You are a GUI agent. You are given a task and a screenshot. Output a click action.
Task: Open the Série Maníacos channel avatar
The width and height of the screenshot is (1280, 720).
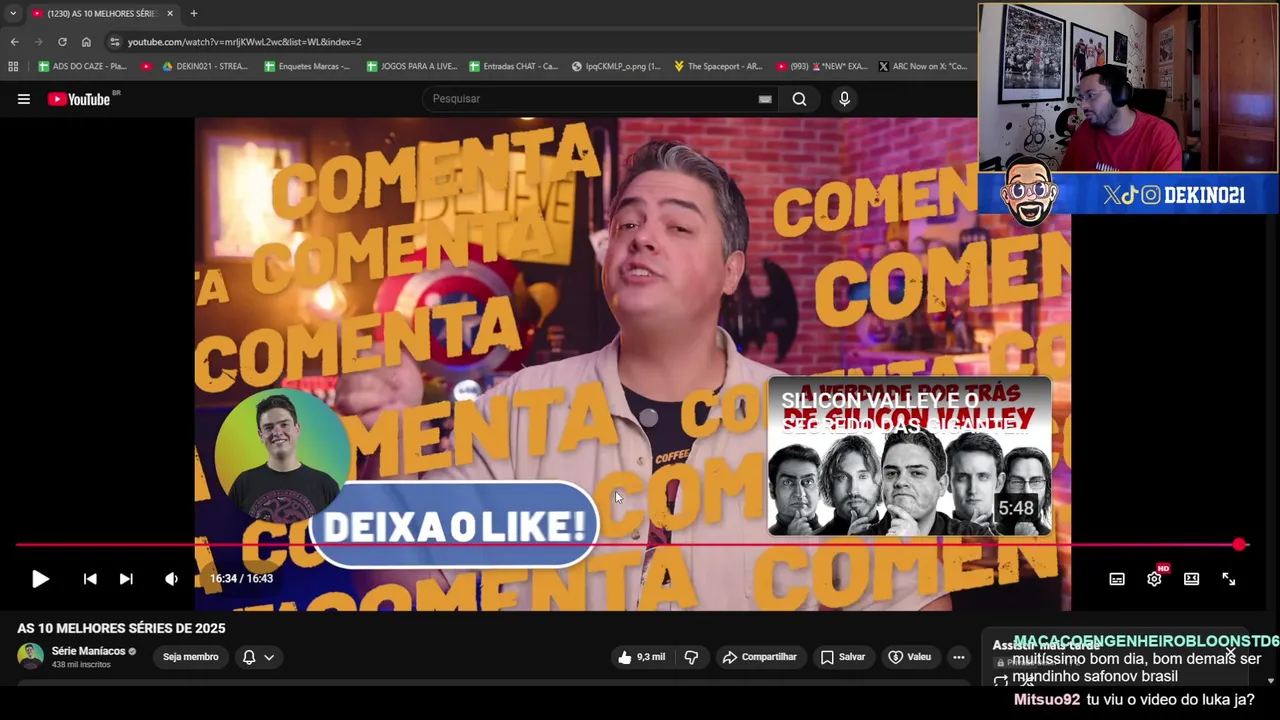pos(30,657)
